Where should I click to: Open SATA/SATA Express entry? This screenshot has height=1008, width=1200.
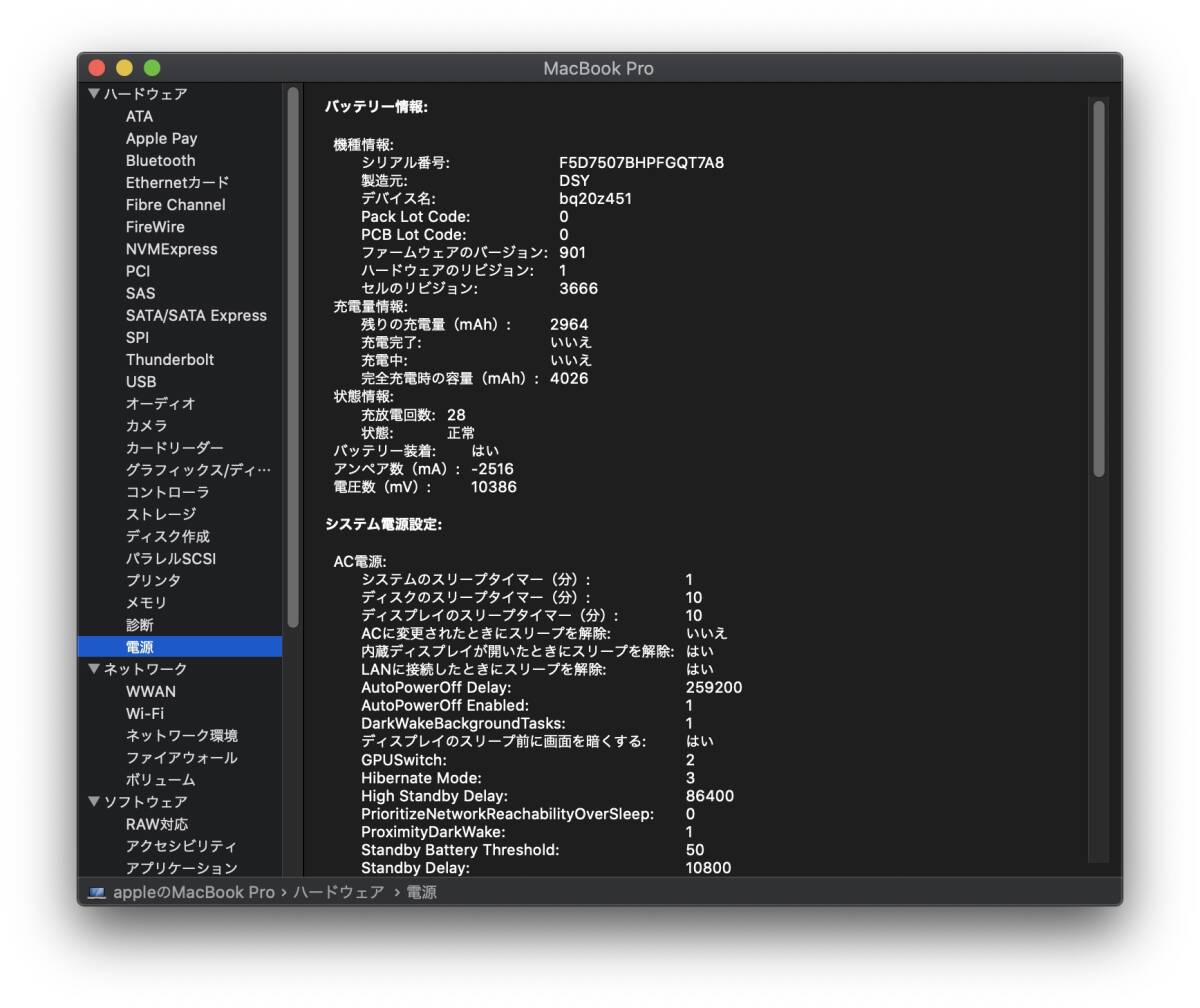pos(196,315)
